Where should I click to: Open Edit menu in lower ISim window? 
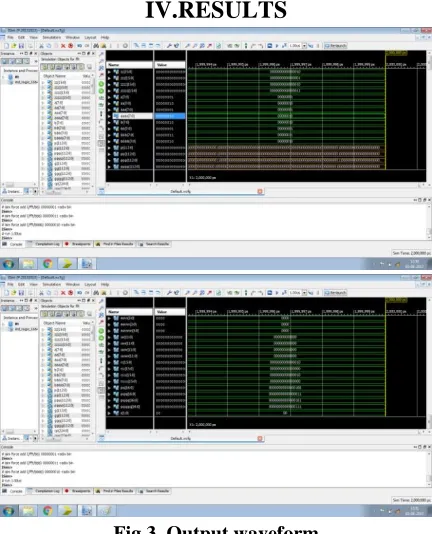click(21, 284)
